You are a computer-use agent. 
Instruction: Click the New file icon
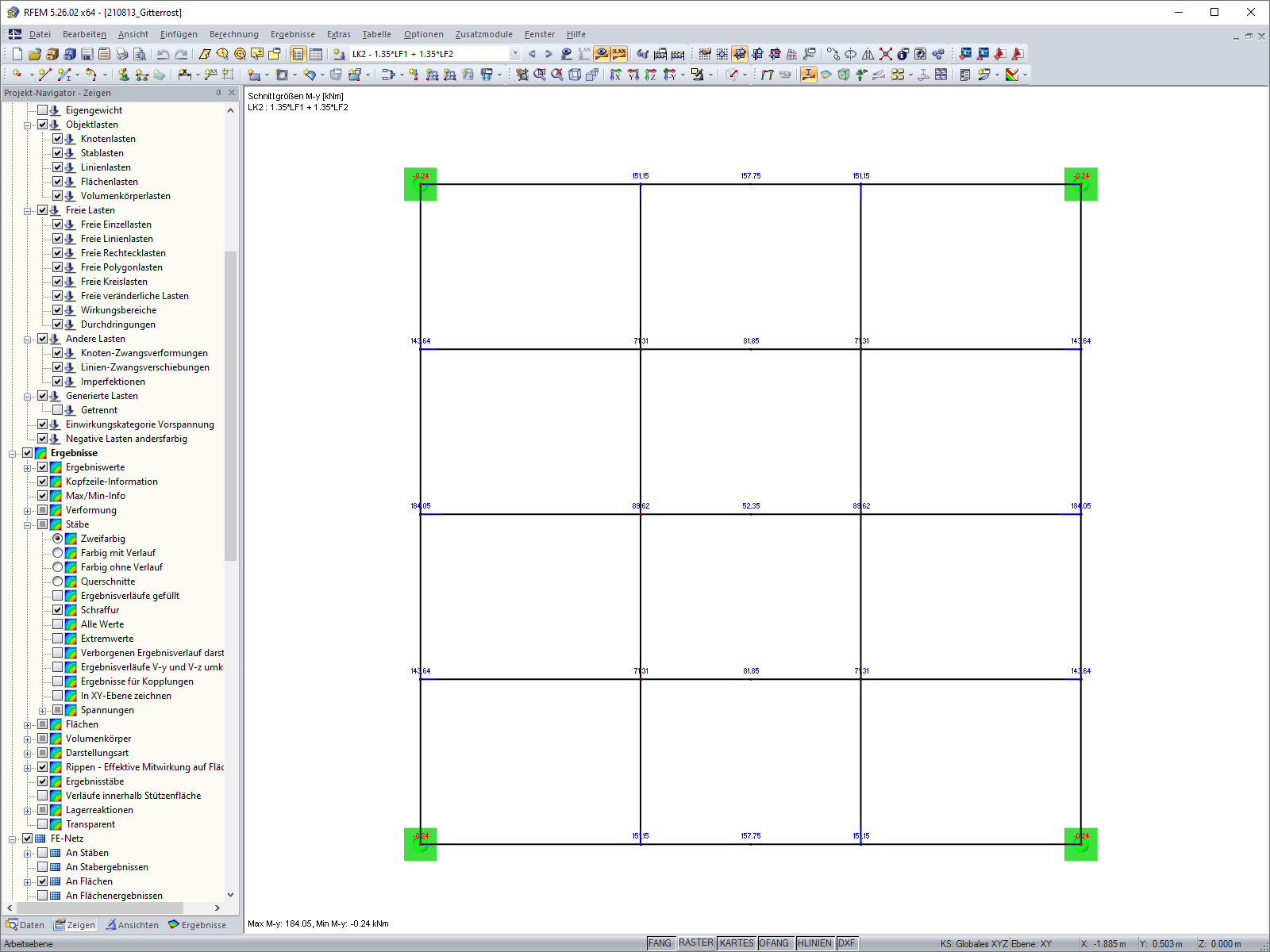pyautogui.click(x=17, y=54)
